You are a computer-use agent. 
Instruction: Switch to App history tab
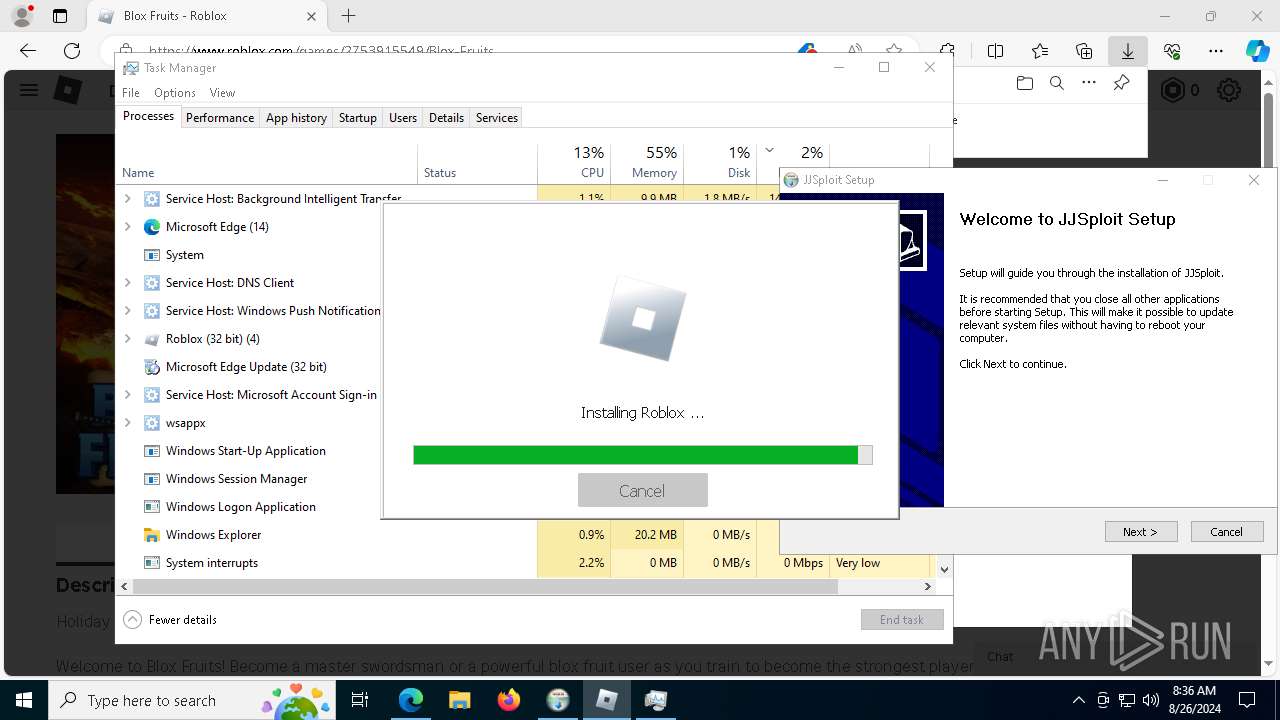[x=296, y=117]
